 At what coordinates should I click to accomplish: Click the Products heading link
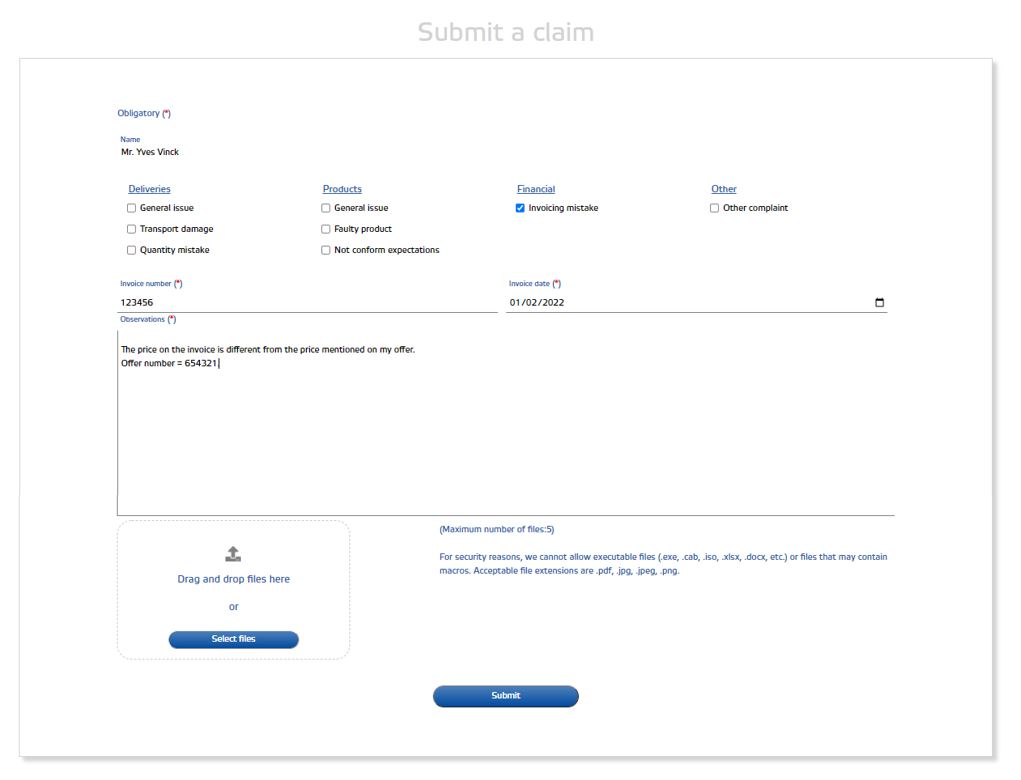coord(342,189)
